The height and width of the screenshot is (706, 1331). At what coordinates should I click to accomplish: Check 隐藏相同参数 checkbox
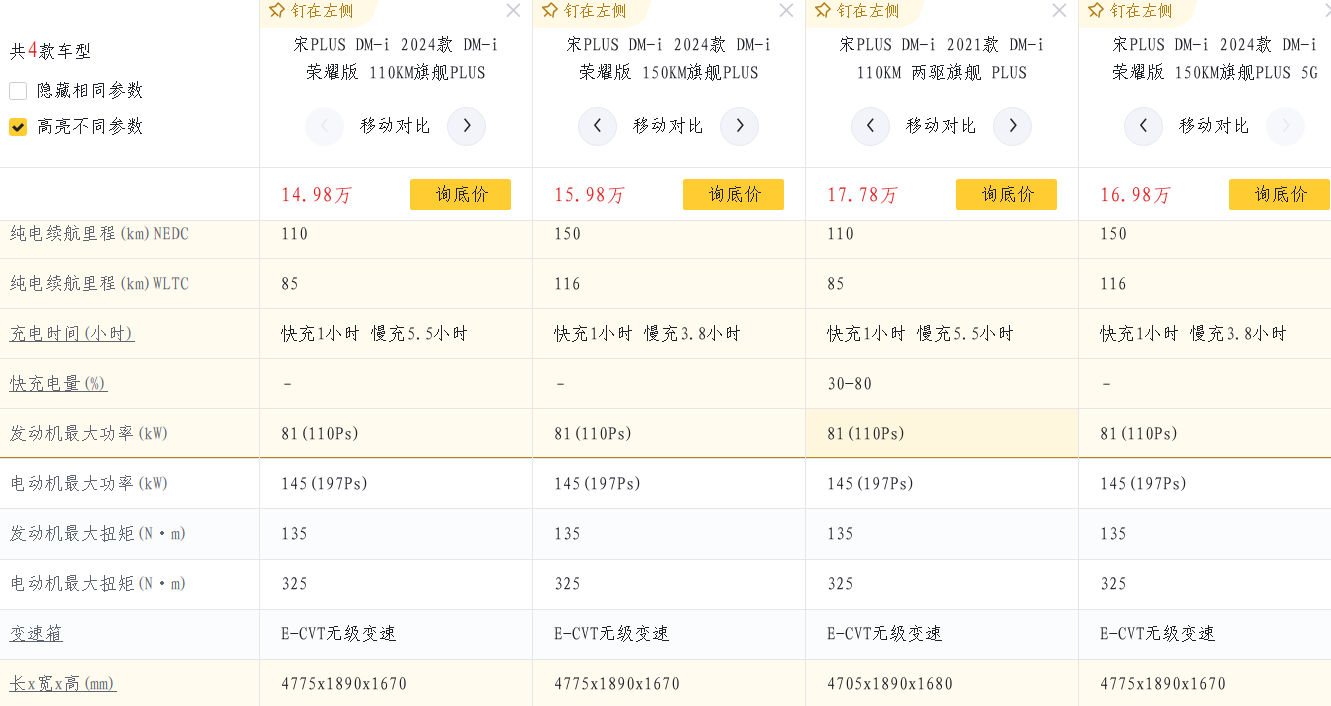(18, 91)
